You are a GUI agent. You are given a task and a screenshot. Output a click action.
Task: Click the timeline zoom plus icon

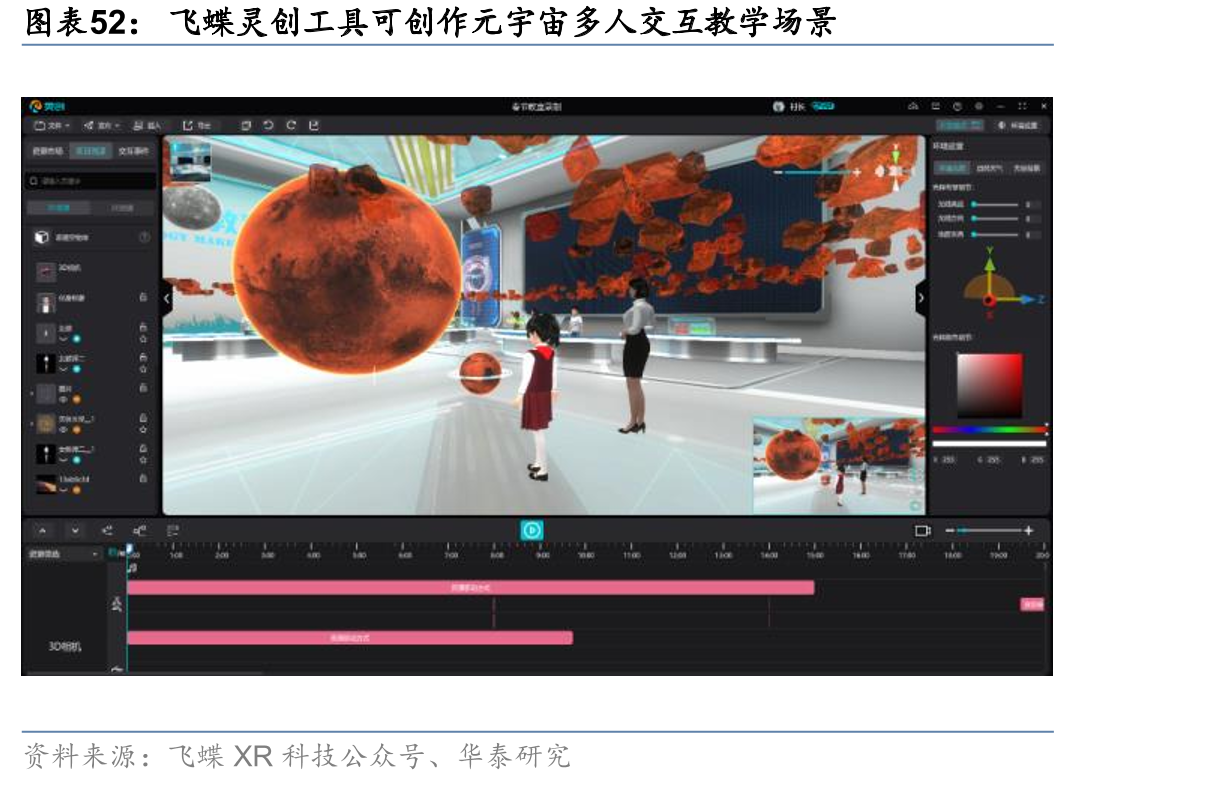click(x=1028, y=530)
